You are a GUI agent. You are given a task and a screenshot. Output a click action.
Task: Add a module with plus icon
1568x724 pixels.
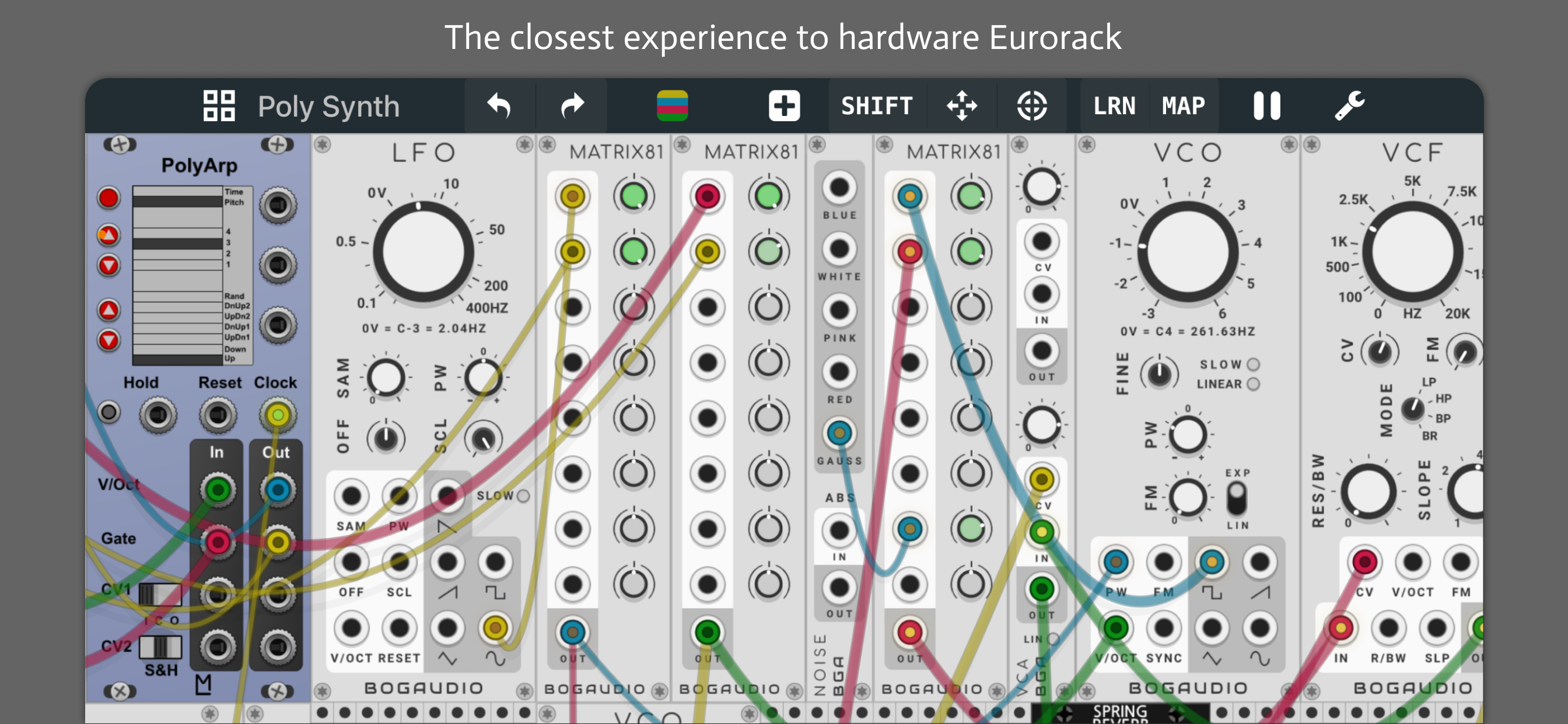click(x=783, y=106)
